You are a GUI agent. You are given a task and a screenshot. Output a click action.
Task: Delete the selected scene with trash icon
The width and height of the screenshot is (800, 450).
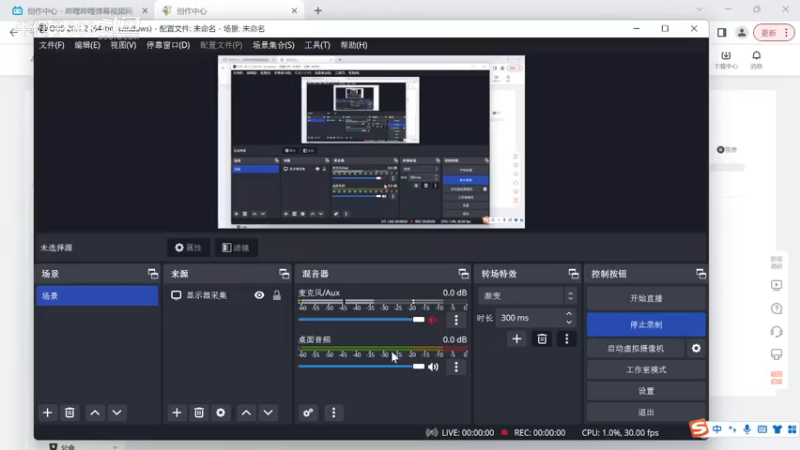pyautogui.click(x=69, y=412)
